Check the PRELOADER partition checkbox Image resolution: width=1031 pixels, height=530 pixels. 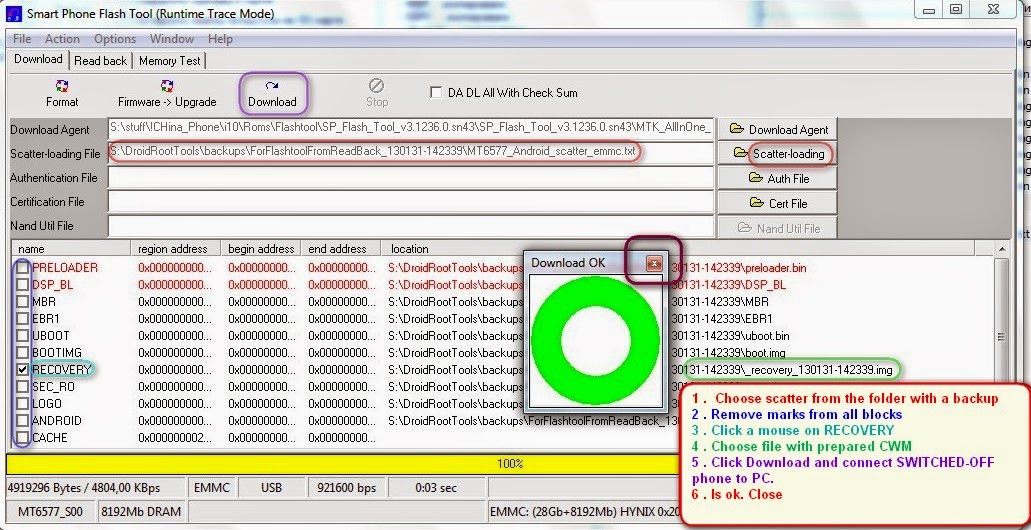tap(23, 268)
